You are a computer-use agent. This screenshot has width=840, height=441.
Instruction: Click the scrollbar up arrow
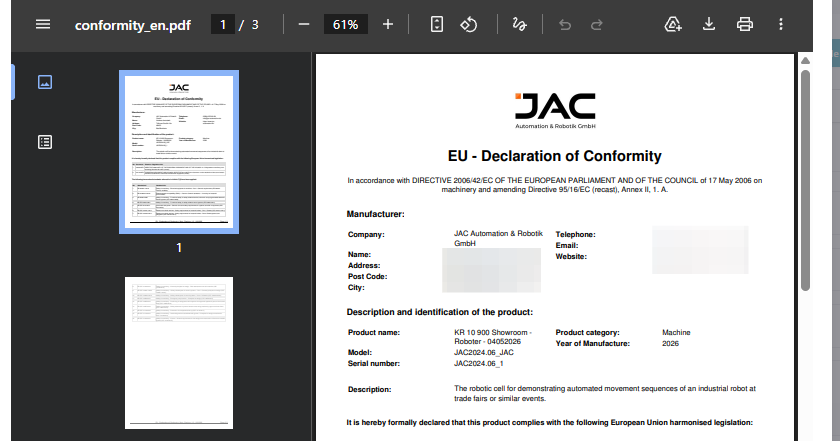(805, 61)
